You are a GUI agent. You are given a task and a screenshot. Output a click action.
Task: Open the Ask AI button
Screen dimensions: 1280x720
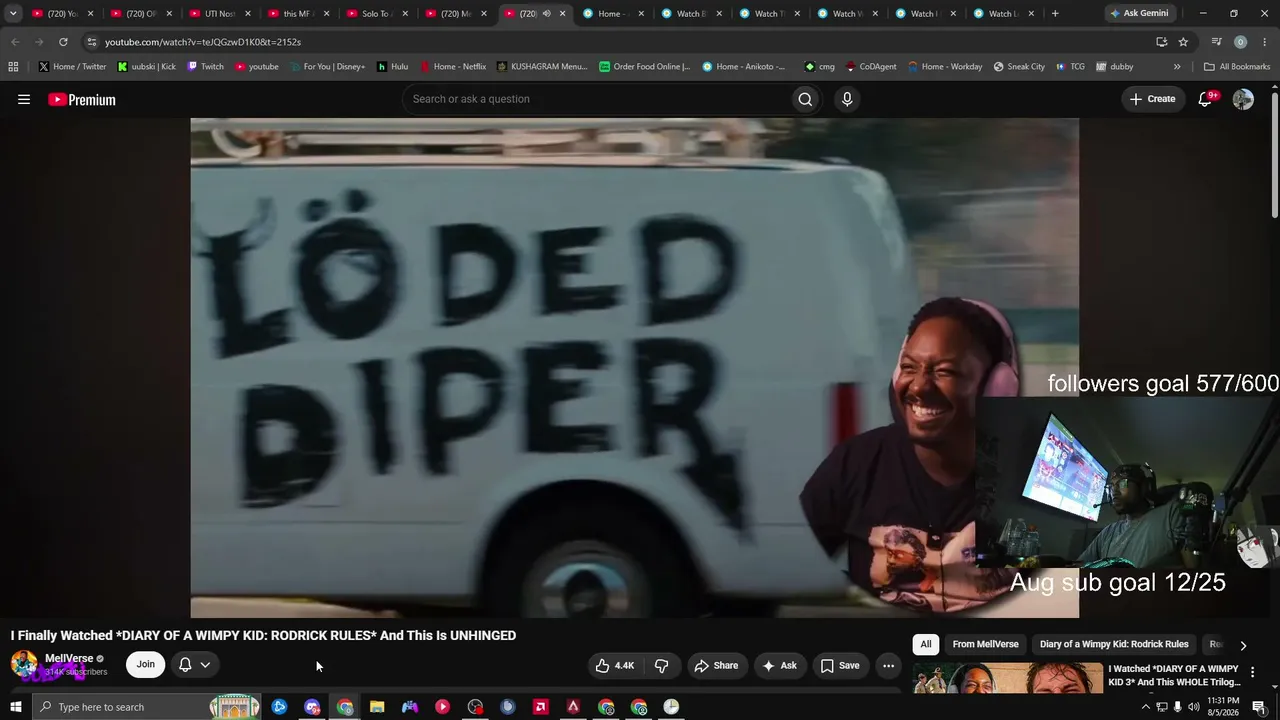pos(779,665)
